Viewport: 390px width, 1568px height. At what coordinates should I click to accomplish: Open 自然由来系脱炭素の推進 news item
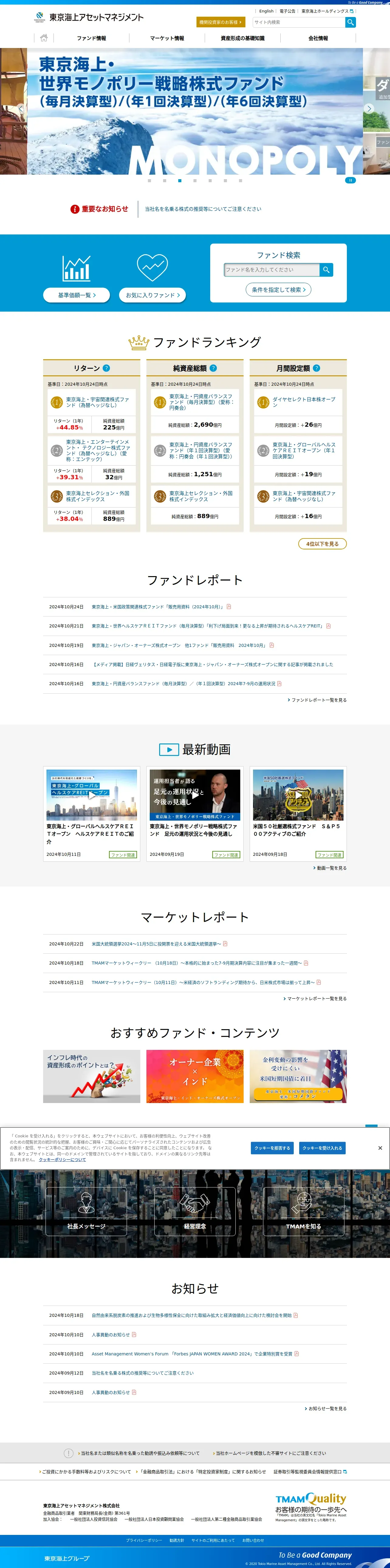click(x=192, y=1315)
